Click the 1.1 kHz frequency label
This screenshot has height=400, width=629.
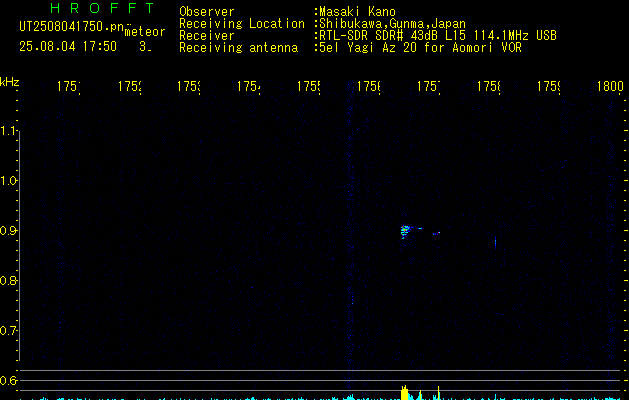click(x=8, y=131)
